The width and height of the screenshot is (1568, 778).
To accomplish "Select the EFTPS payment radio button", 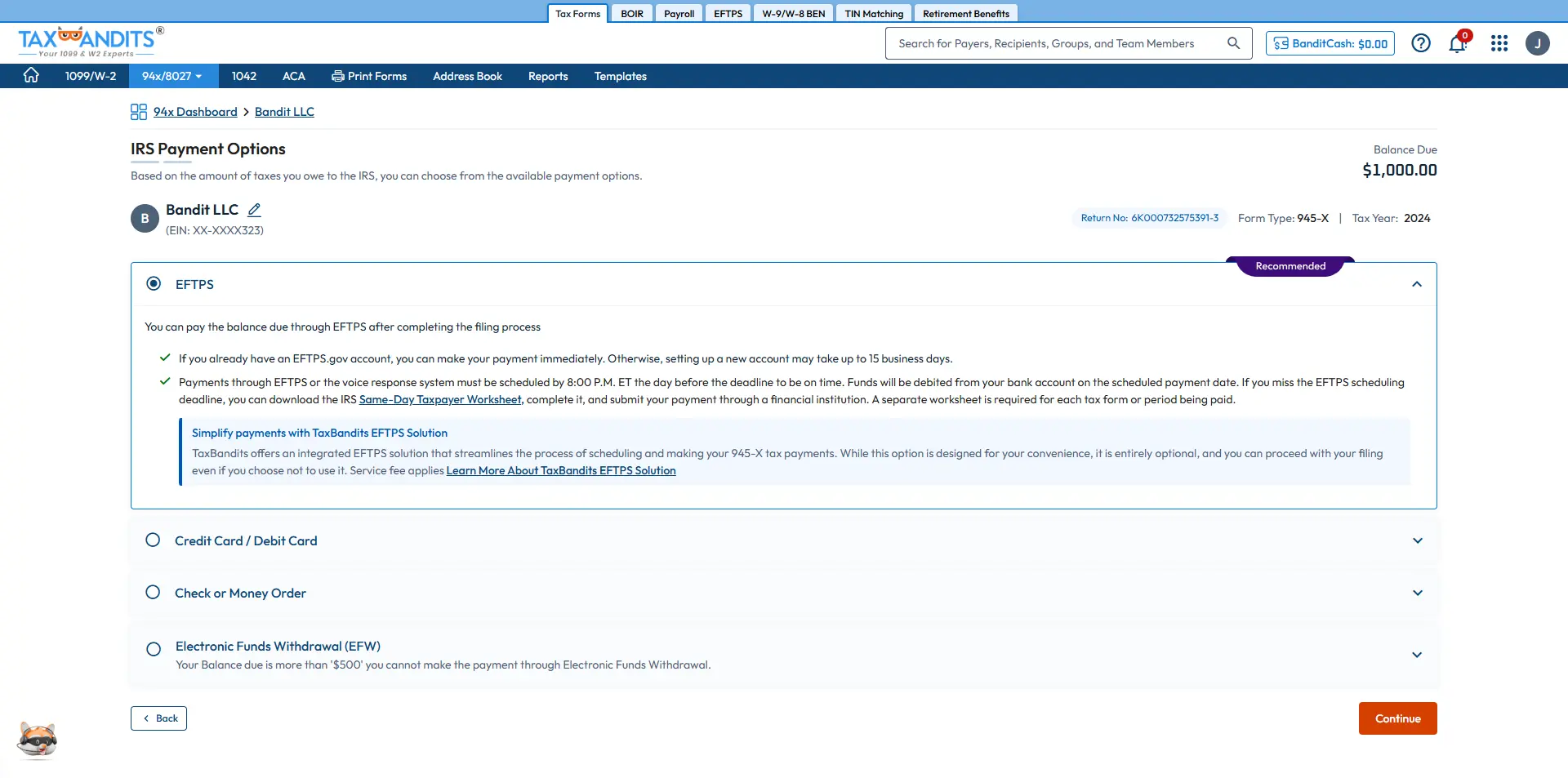I will pos(154,284).
